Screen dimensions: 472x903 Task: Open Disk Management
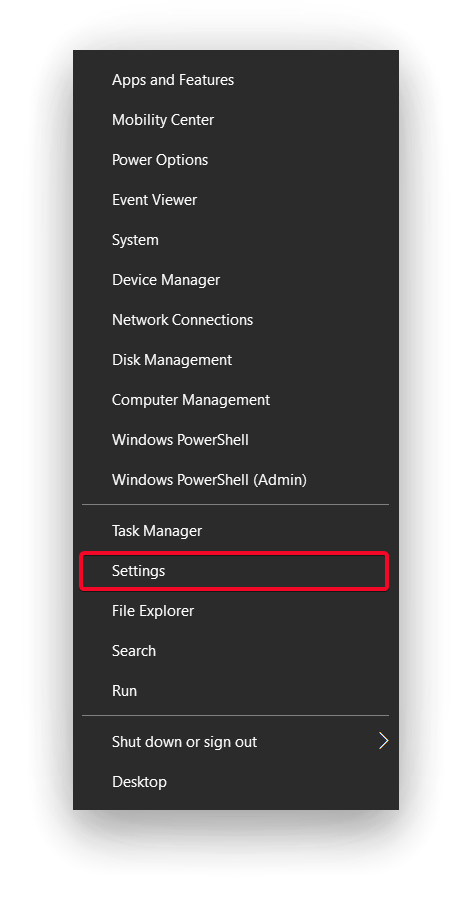click(x=235, y=360)
